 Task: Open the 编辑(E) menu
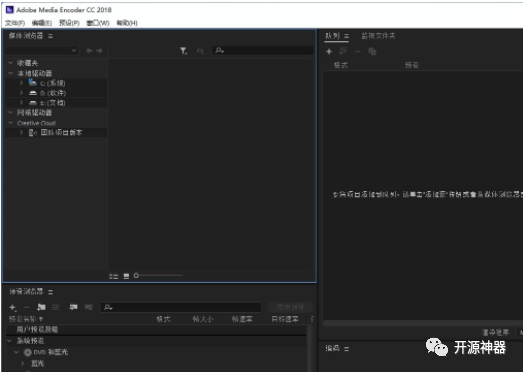tap(42, 23)
